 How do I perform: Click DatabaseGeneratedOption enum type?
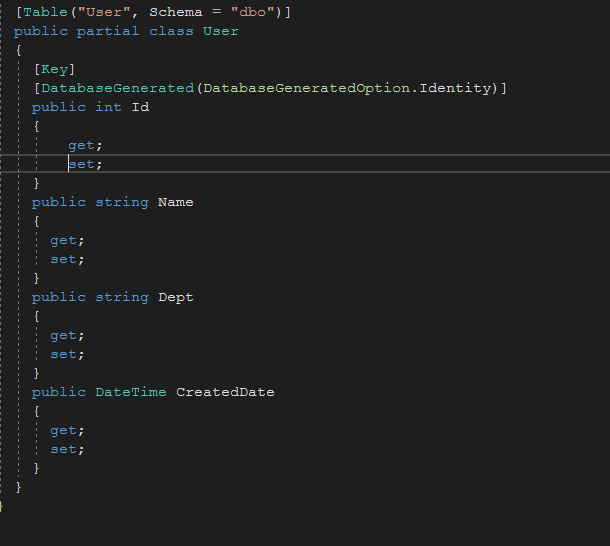coord(307,88)
